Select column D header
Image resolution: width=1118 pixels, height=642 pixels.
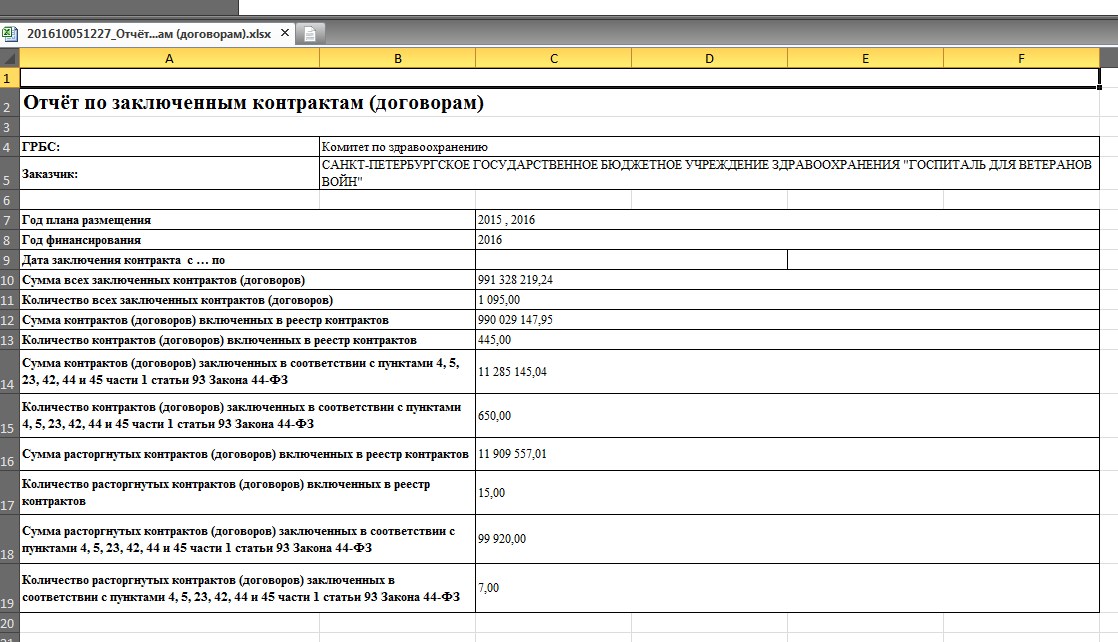(709, 58)
